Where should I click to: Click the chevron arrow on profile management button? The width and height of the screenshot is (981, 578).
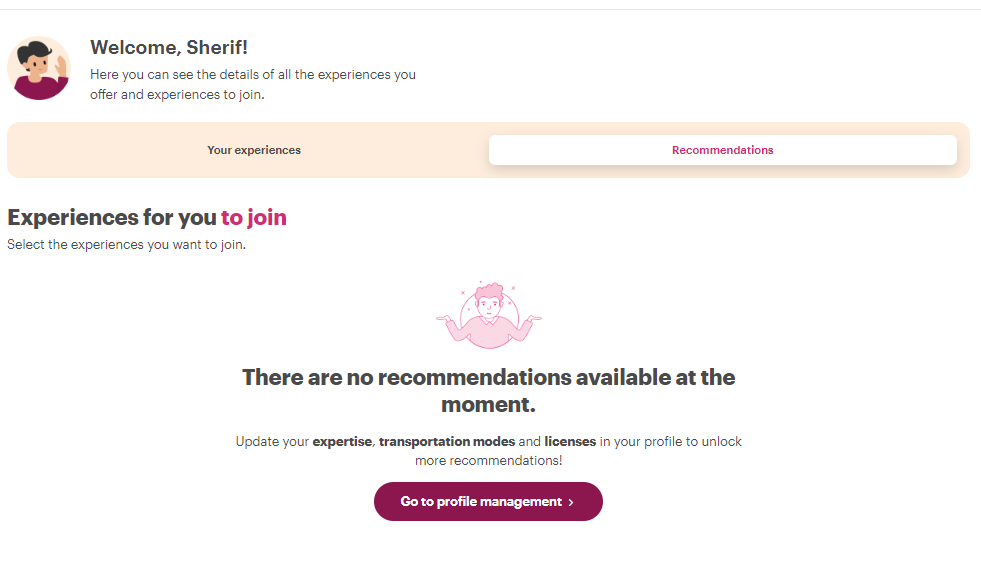pyautogui.click(x=571, y=502)
